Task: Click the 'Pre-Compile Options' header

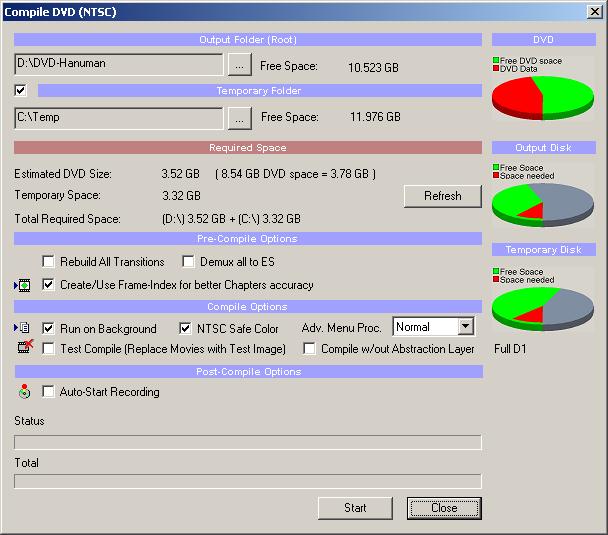Action: tap(248, 239)
